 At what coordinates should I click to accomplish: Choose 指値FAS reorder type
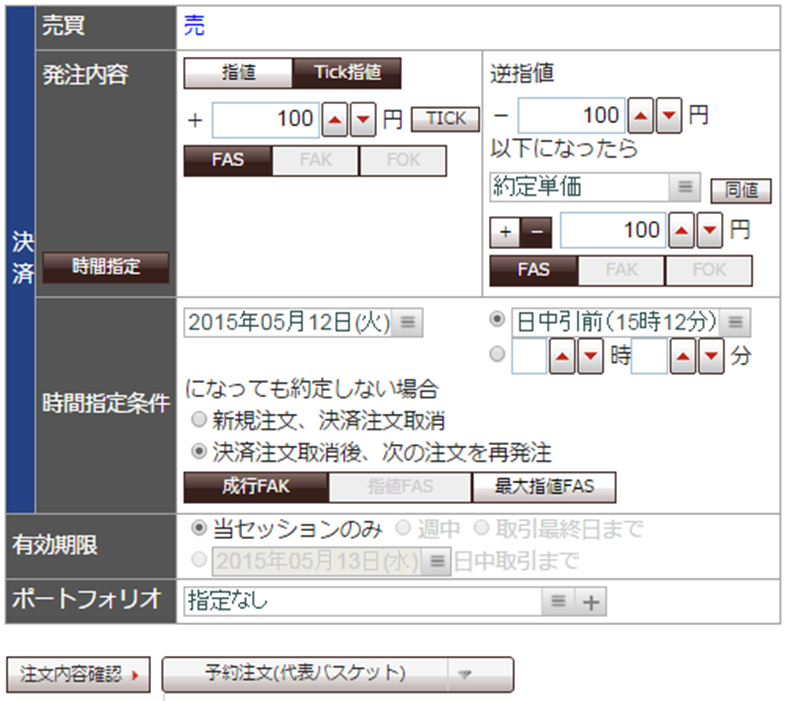coord(401,487)
